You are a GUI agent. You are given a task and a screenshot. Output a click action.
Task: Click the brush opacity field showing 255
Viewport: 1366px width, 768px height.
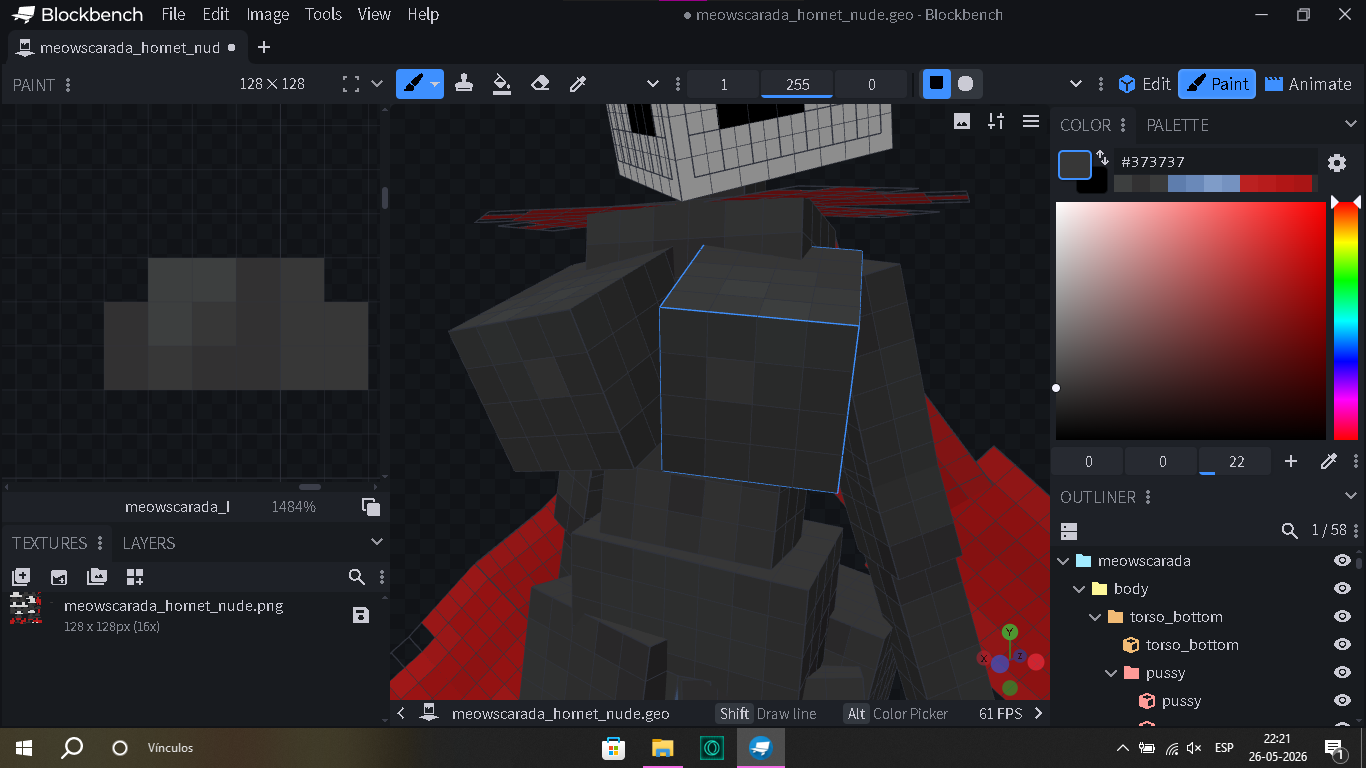pos(797,85)
